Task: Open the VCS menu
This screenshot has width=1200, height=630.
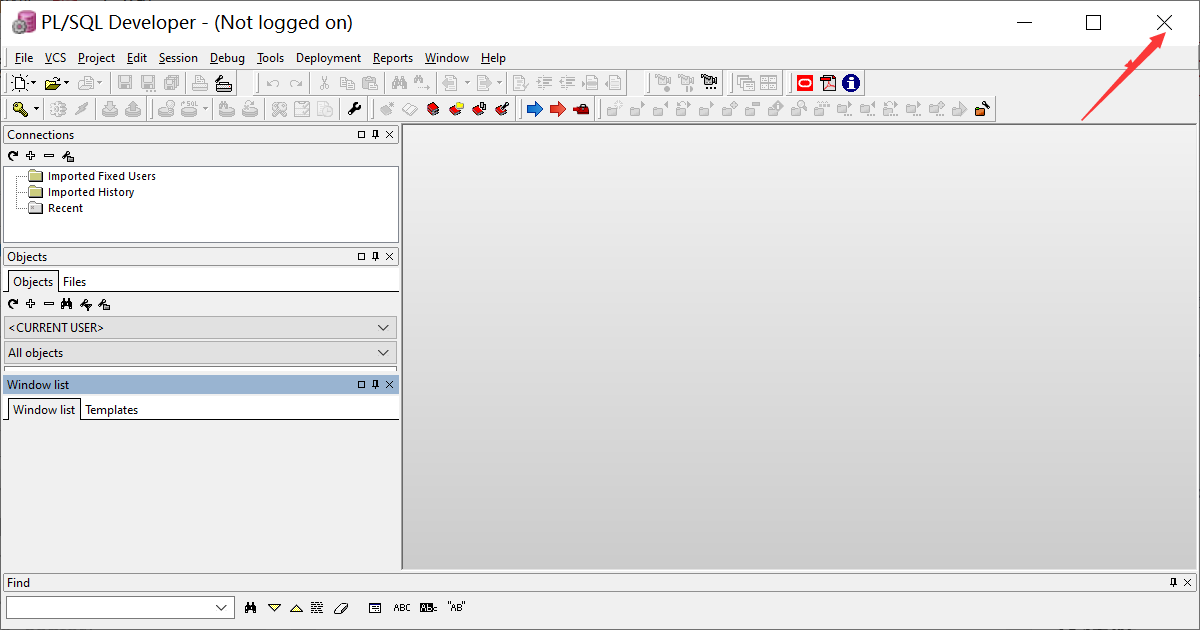Action: (x=55, y=58)
